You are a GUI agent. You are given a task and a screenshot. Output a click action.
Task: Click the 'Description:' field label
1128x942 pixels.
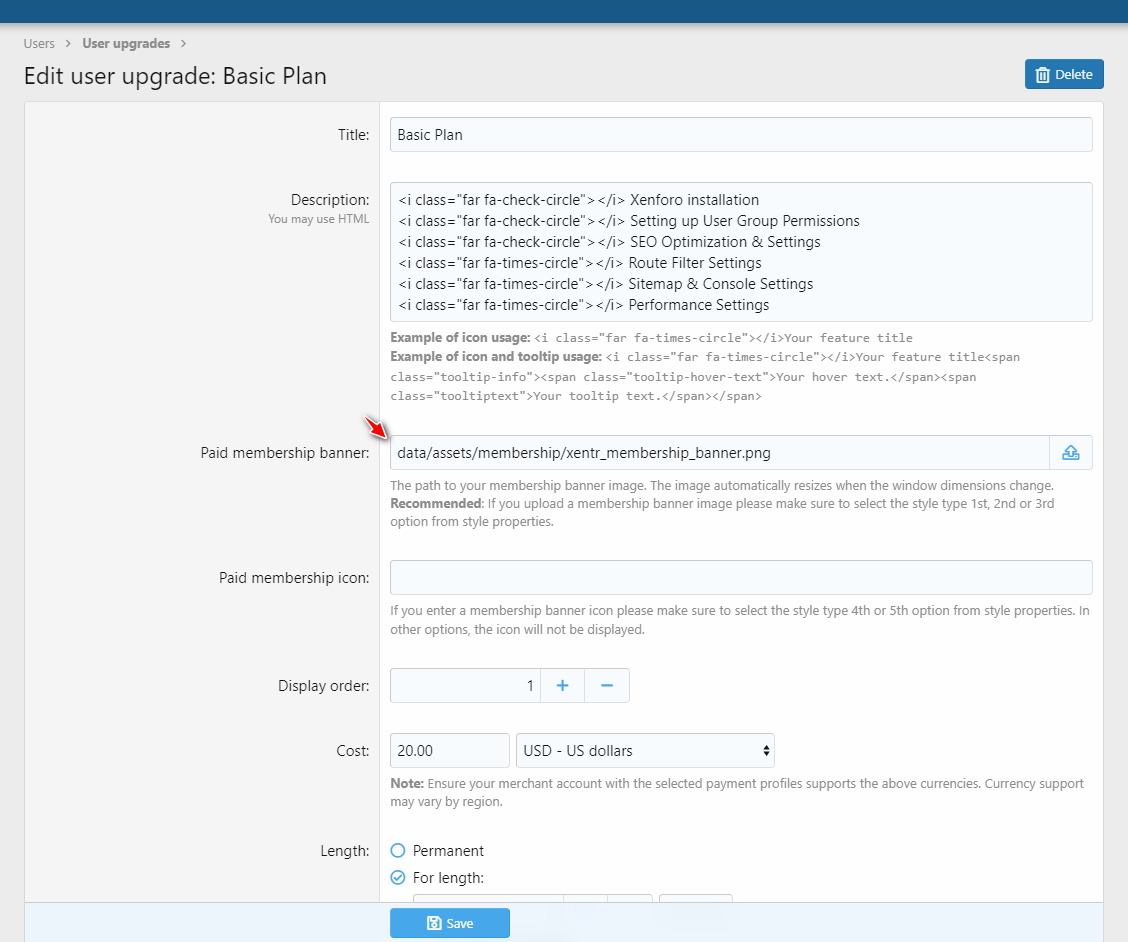click(330, 200)
